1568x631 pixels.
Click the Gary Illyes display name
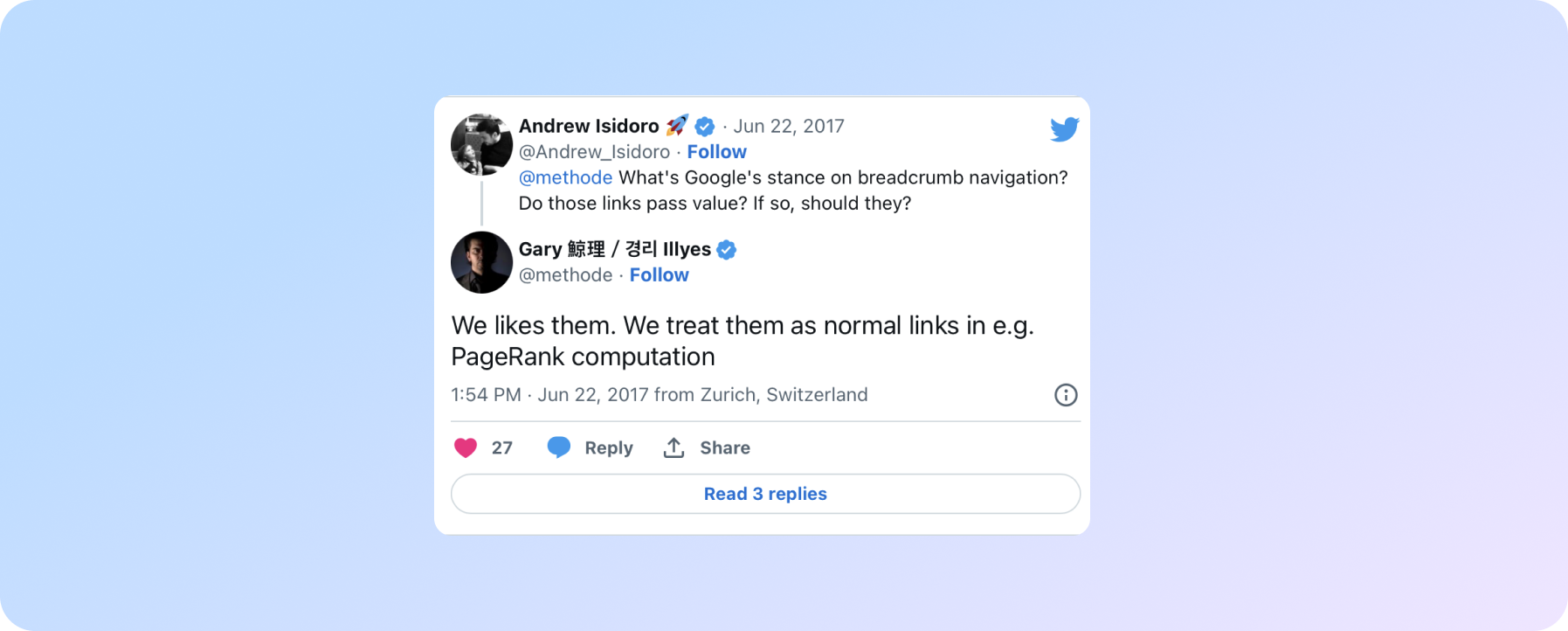click(614, 250)
